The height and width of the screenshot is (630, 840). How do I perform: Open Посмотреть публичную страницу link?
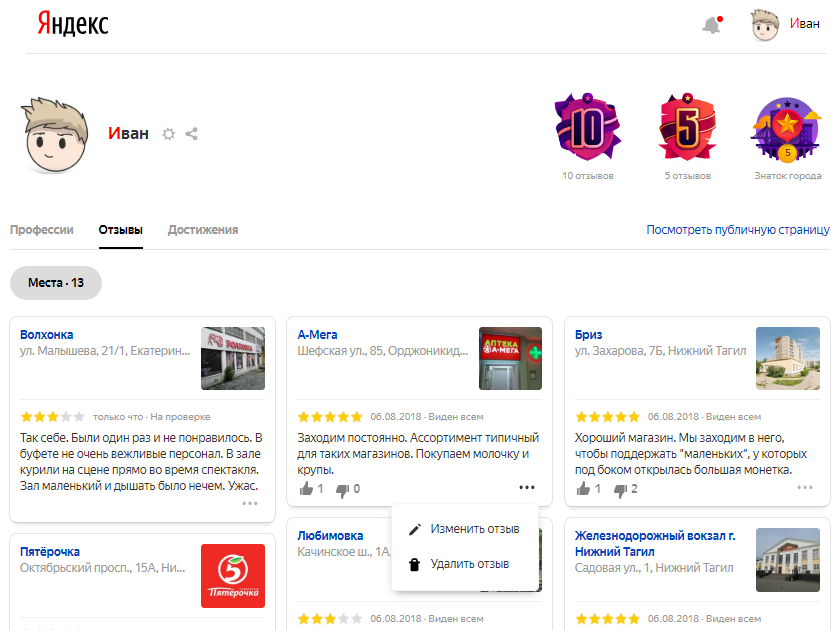(x=738, y=230)
